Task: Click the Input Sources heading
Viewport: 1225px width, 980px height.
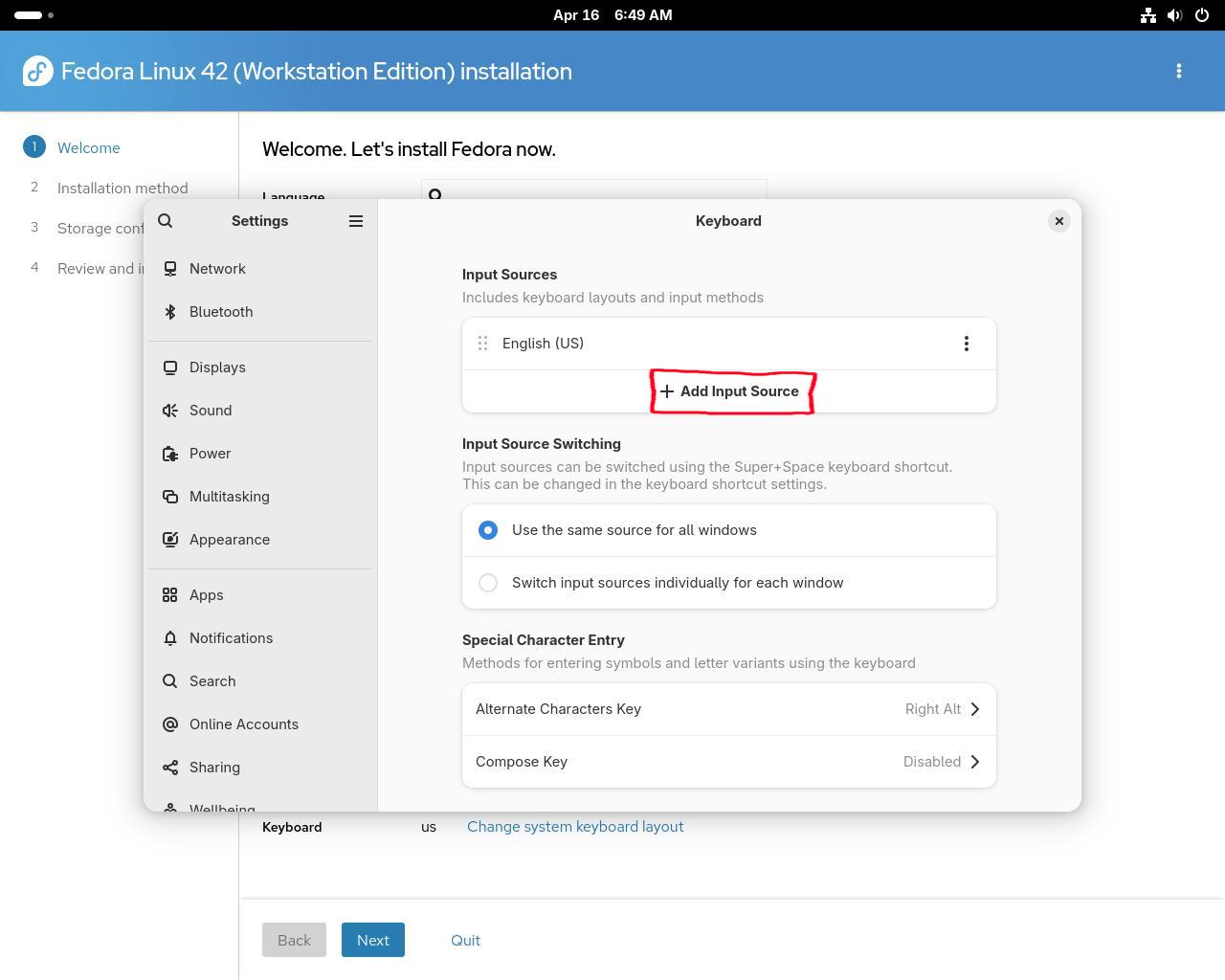Action: tap(509, 275)
